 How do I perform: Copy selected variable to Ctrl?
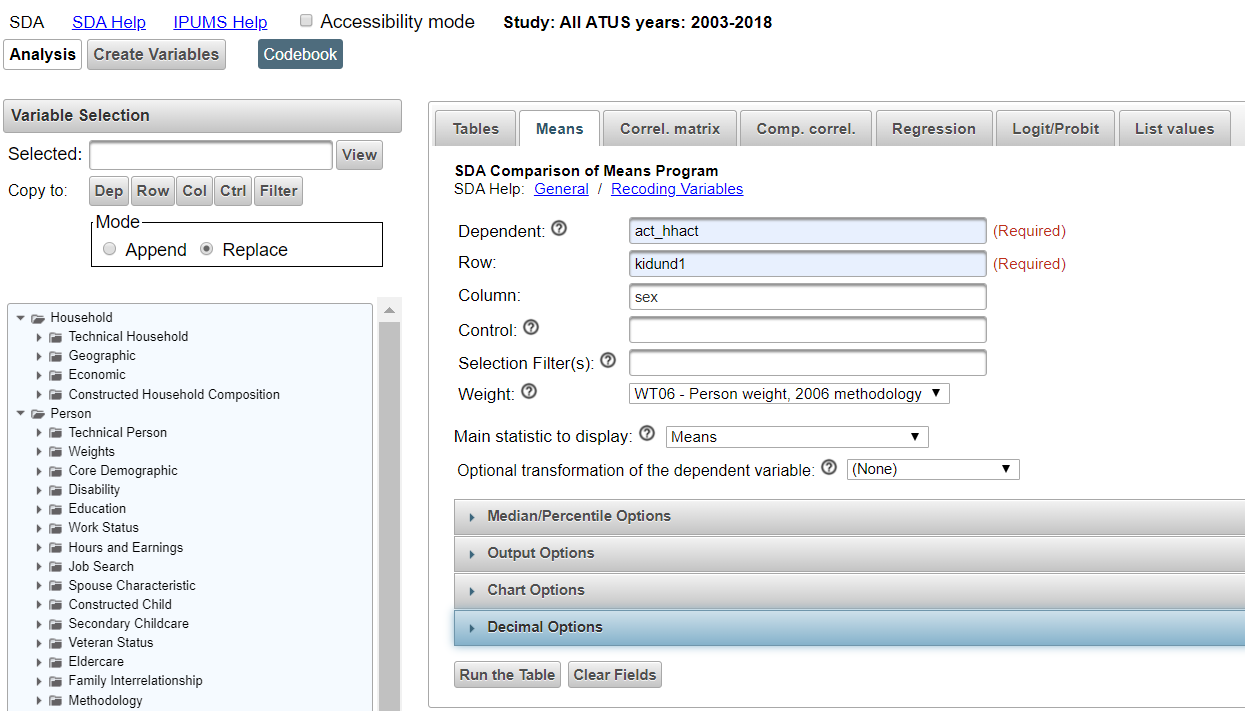point(233,191)
